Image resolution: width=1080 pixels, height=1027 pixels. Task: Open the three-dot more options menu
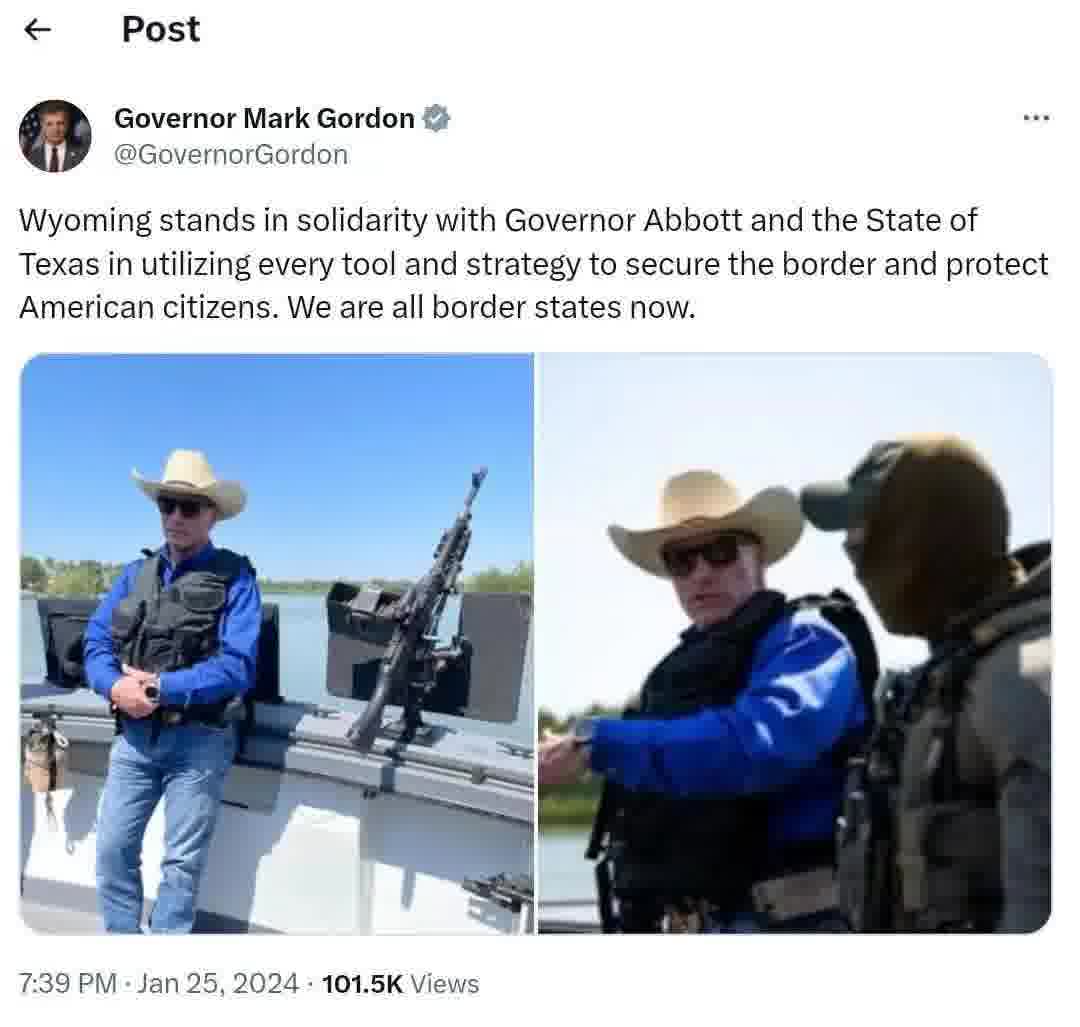[1036, 118]
